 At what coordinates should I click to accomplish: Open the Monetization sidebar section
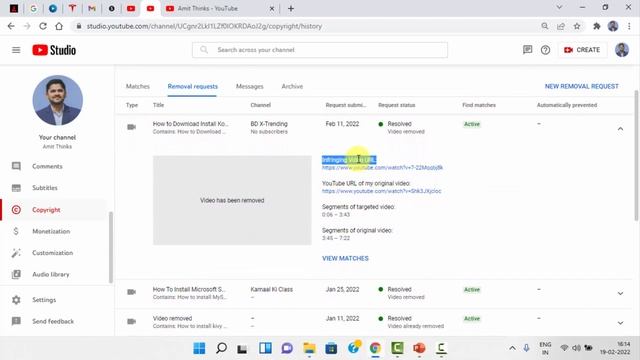[x=51, y=231]
